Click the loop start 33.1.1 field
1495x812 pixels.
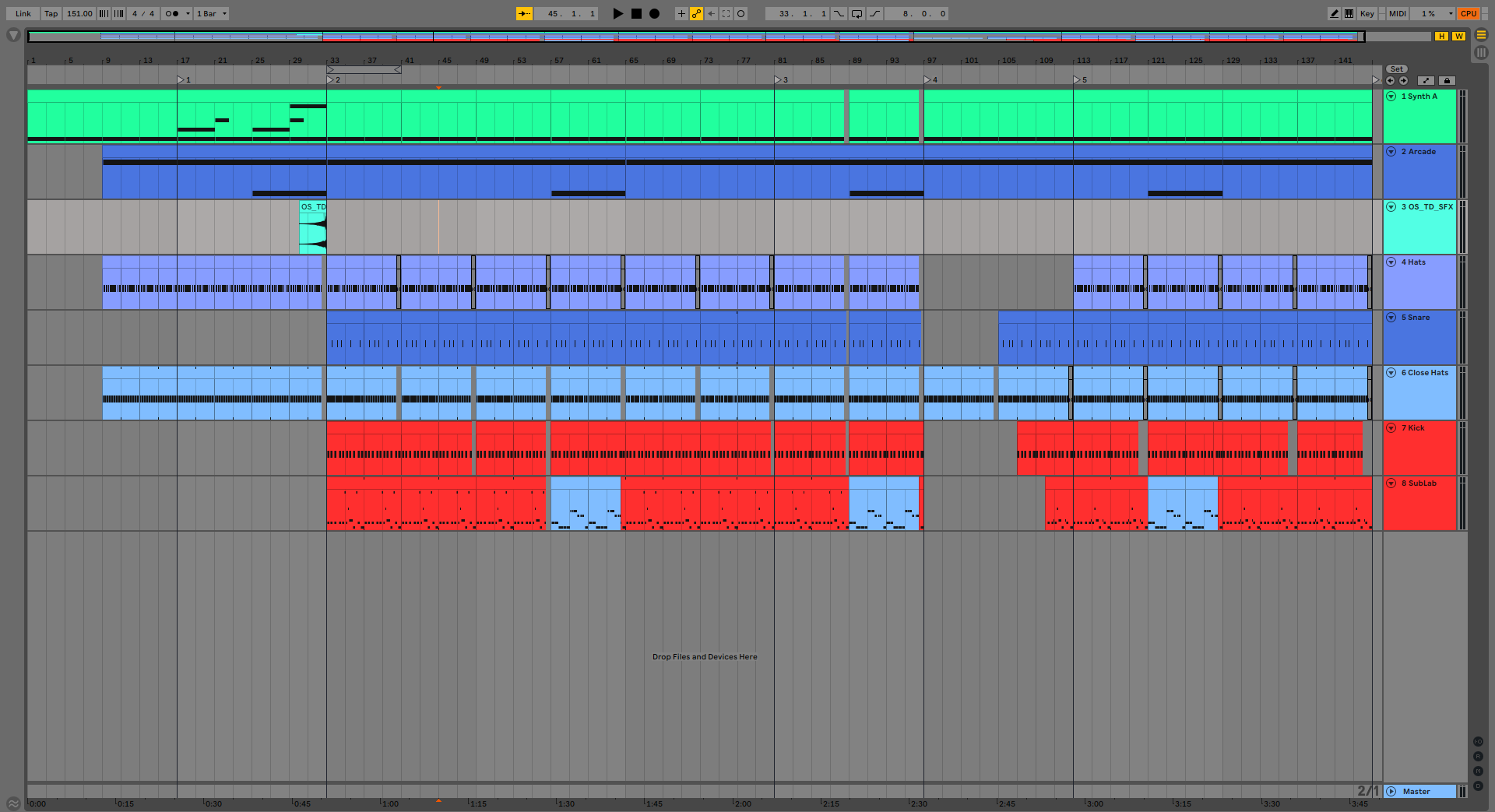click(x=798, y=13)
